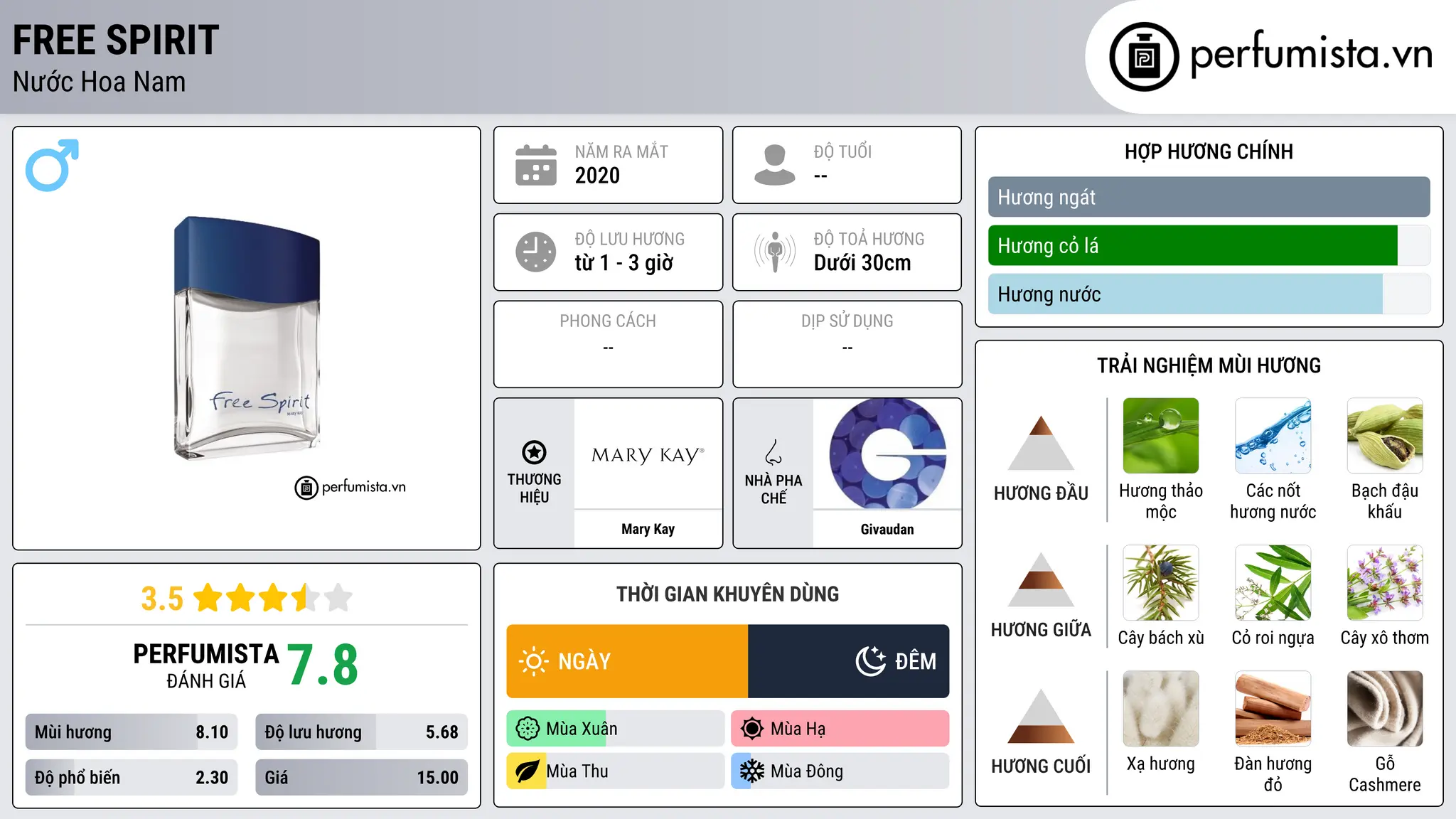
Task: Click the Trải nghiệm mùi hương heading
Action: click(1209, 365)
